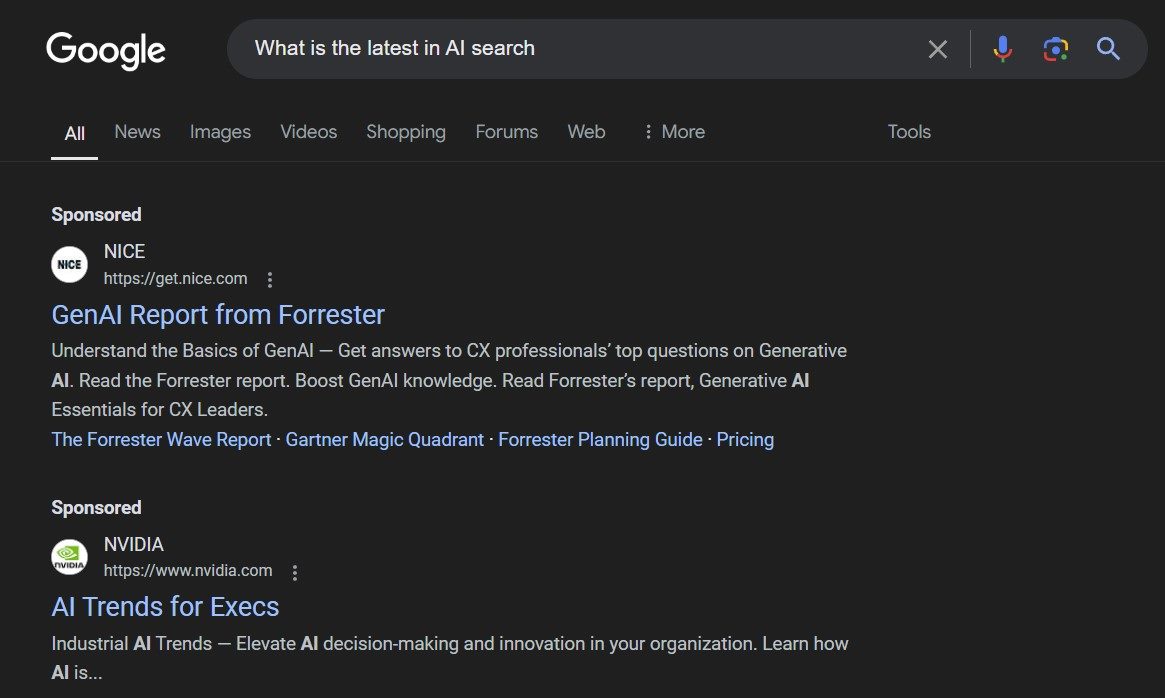
Task: Clear the search query with X icon
Action: (x=938, y=49)
